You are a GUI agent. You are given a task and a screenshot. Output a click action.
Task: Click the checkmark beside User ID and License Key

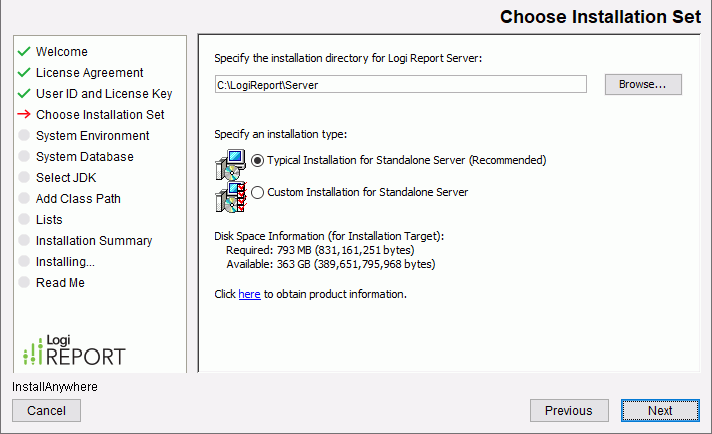(x=24, y=94)
